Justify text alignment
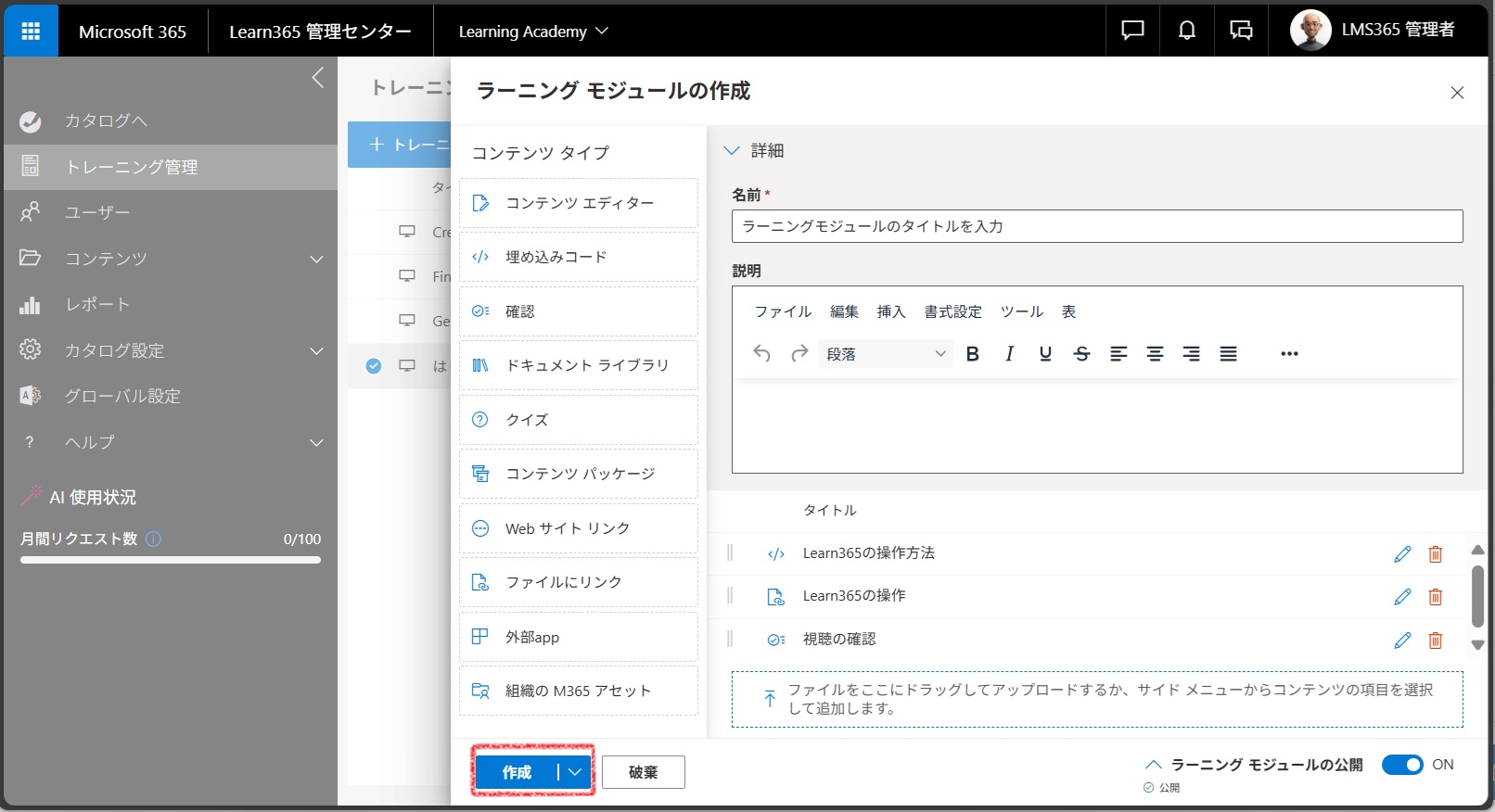This screenshot has height=812, width=1495. tap(1228, 353)
